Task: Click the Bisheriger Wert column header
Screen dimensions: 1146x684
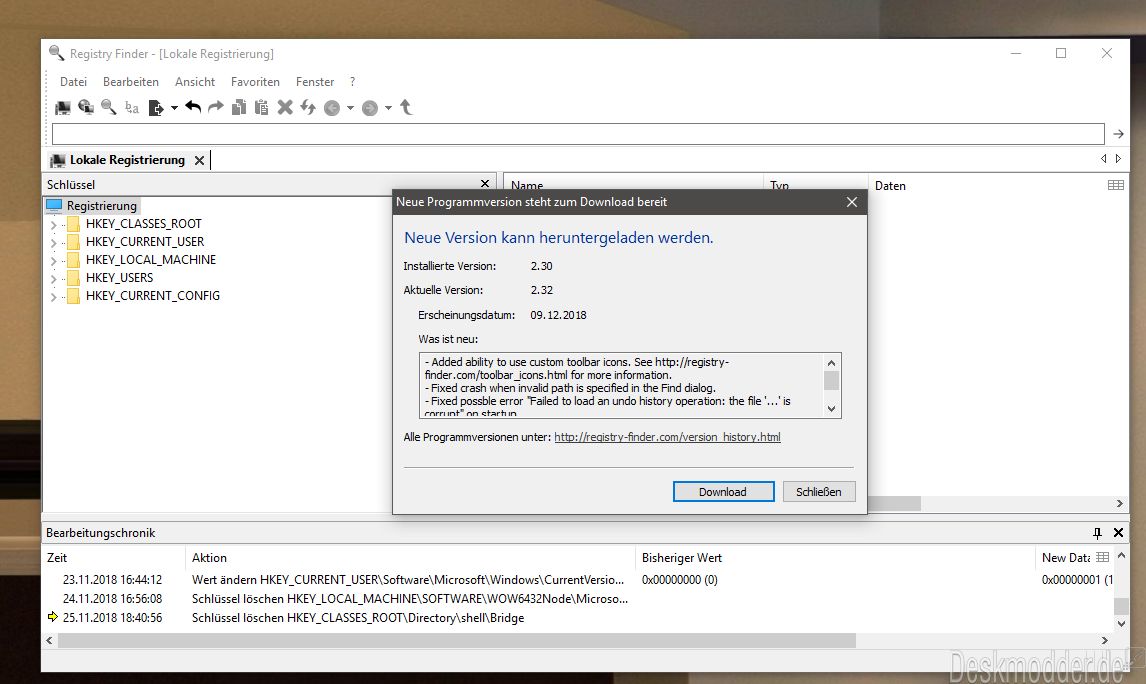Action: click(682, 558)
